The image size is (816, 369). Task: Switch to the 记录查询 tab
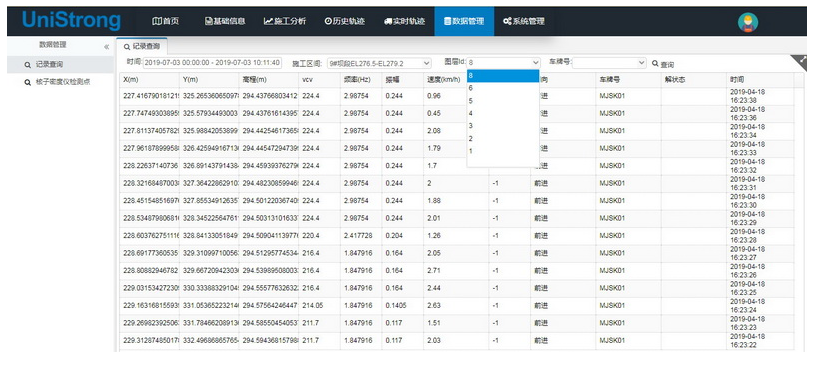[142, 46]
